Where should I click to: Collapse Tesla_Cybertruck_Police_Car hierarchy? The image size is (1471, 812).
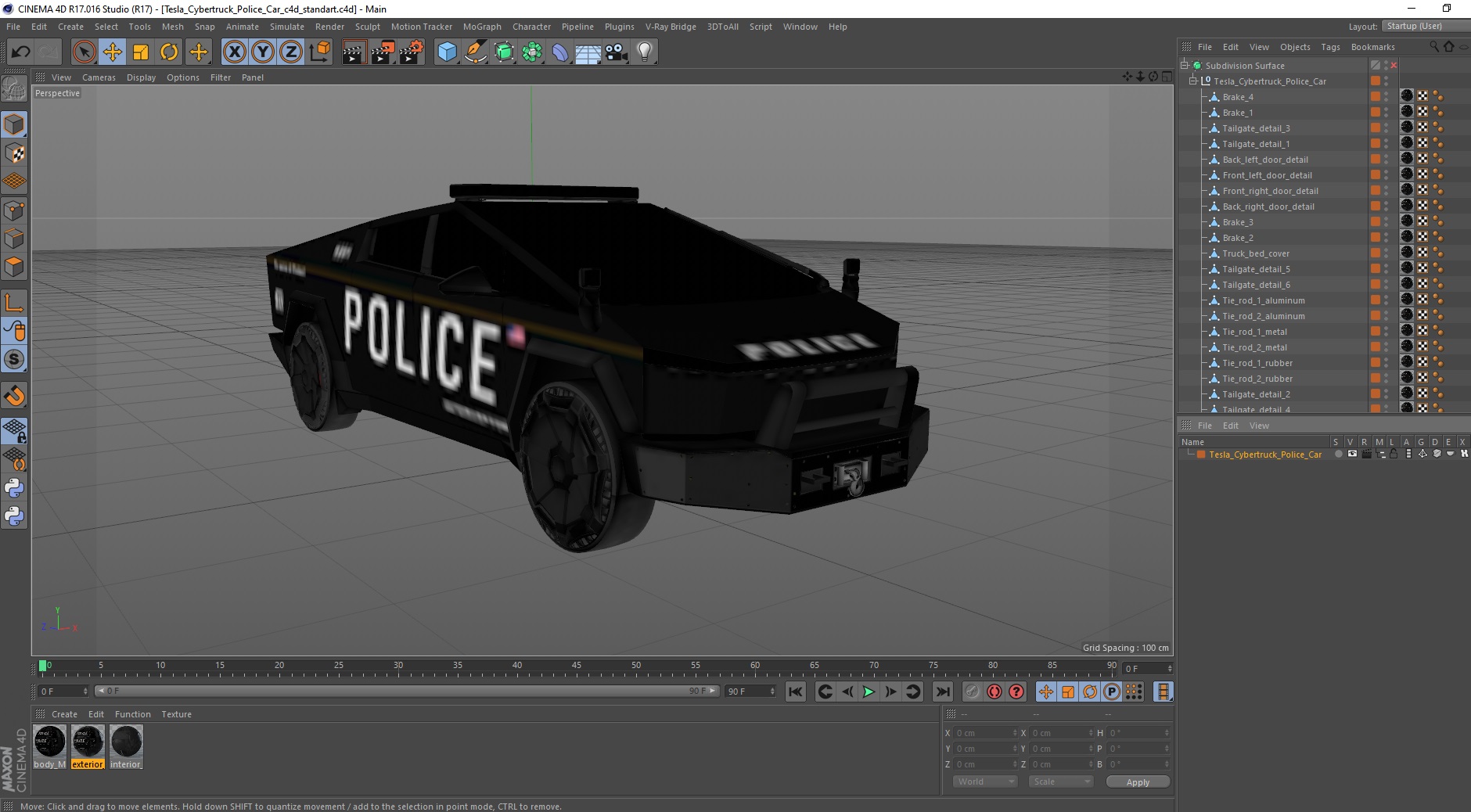(1193, 81)
